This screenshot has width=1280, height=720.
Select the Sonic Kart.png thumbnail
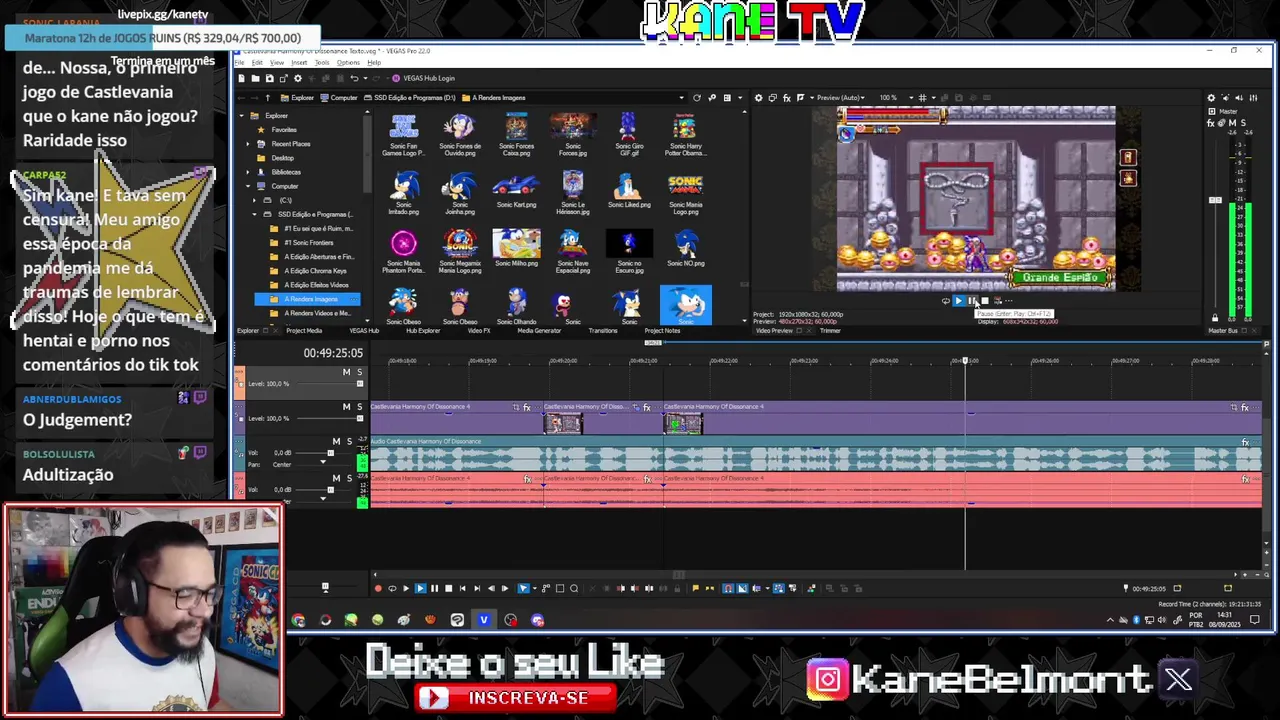coord(516,190)
